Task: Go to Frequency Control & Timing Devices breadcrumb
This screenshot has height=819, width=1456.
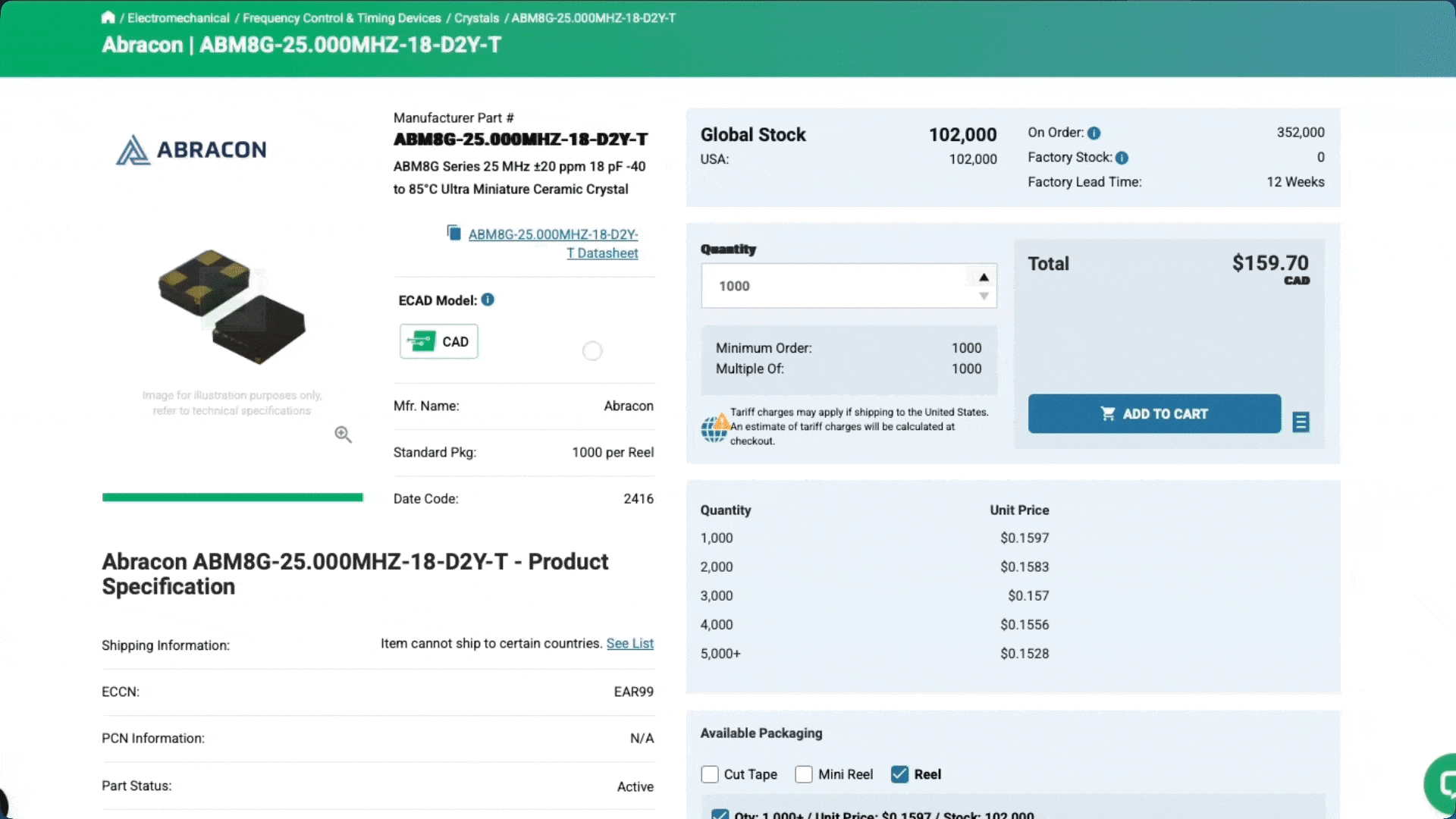Action: point(341,18)
